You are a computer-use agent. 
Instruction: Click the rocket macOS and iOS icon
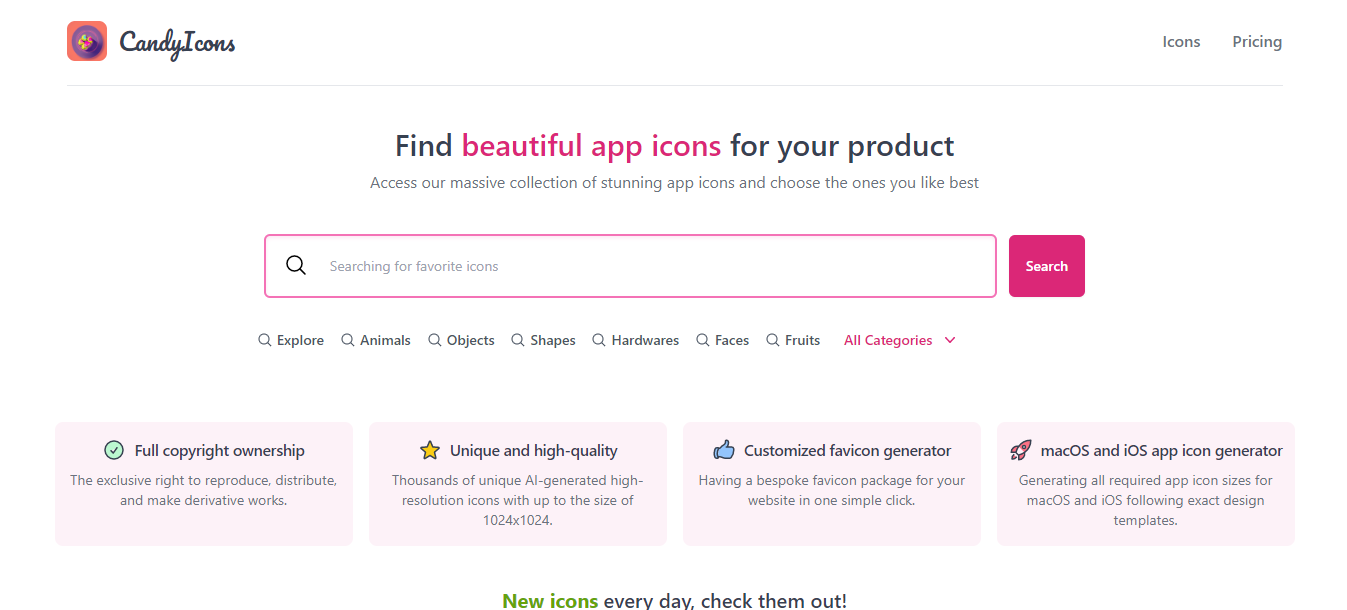pyautogui.click(x=1021, y=450)
